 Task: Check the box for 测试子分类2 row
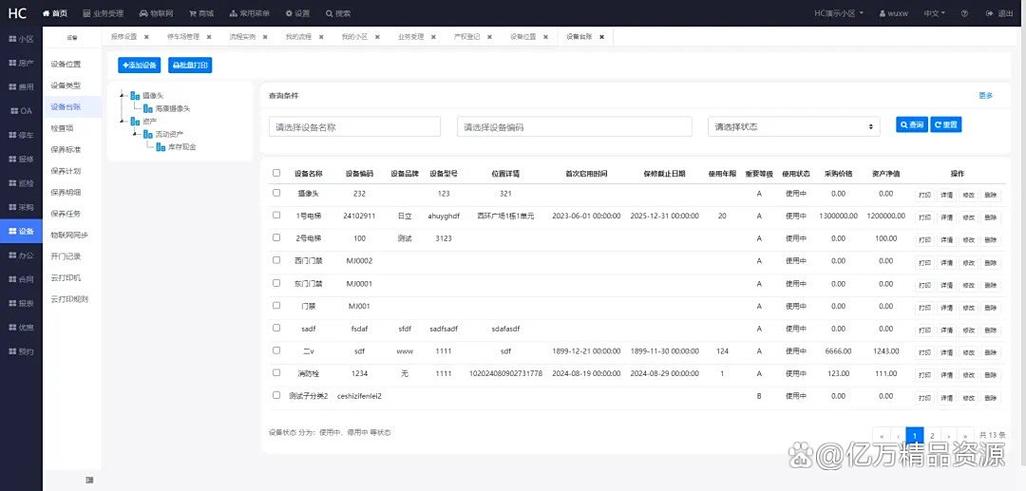pyautogui.click(x=276, y=395)
